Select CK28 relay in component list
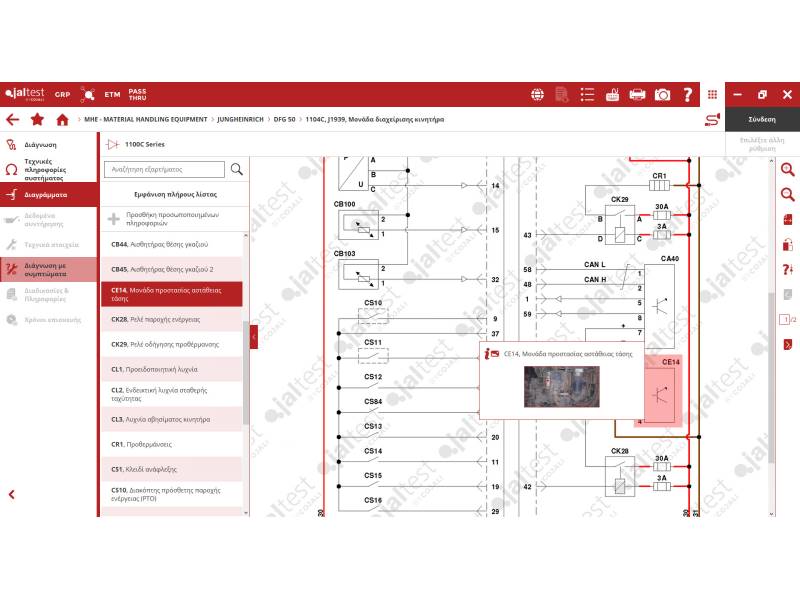 coord(172,319)
